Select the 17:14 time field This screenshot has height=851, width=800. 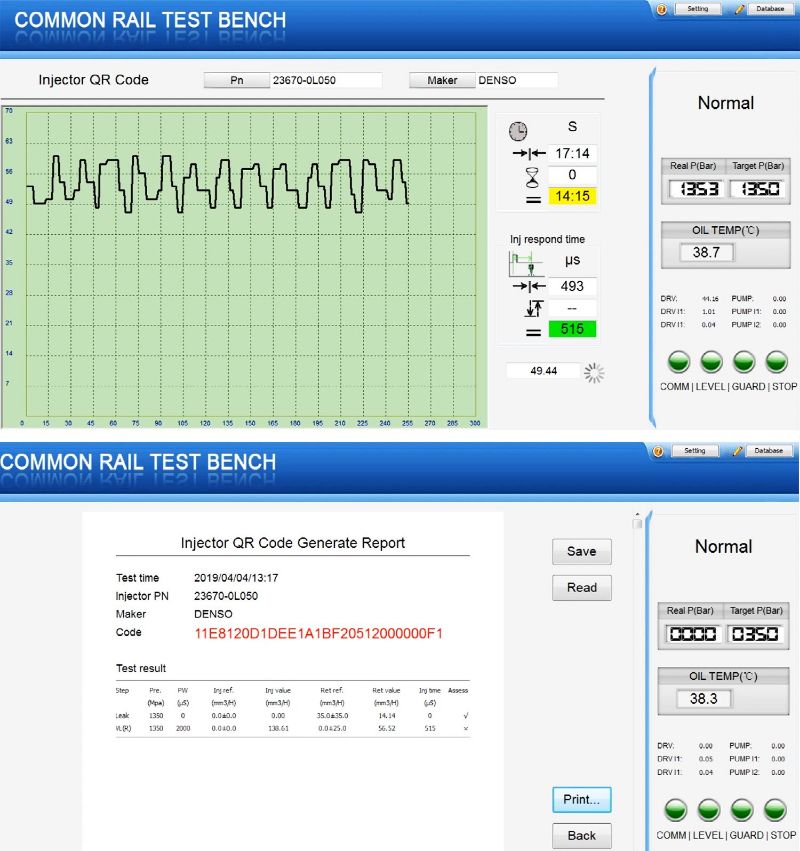(x=572, y=154)
